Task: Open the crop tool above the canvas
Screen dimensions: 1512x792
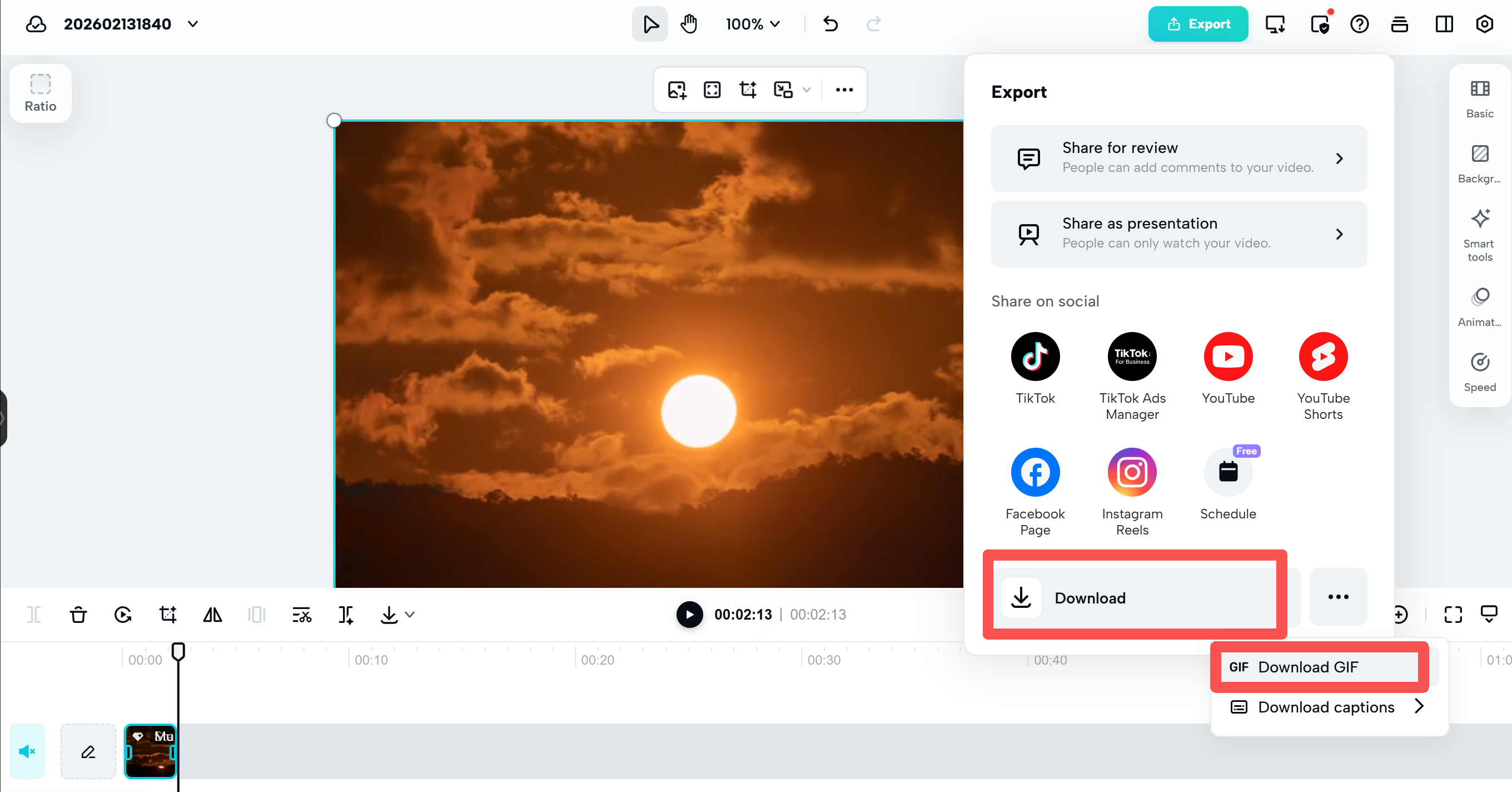Action: coord(747,89)
